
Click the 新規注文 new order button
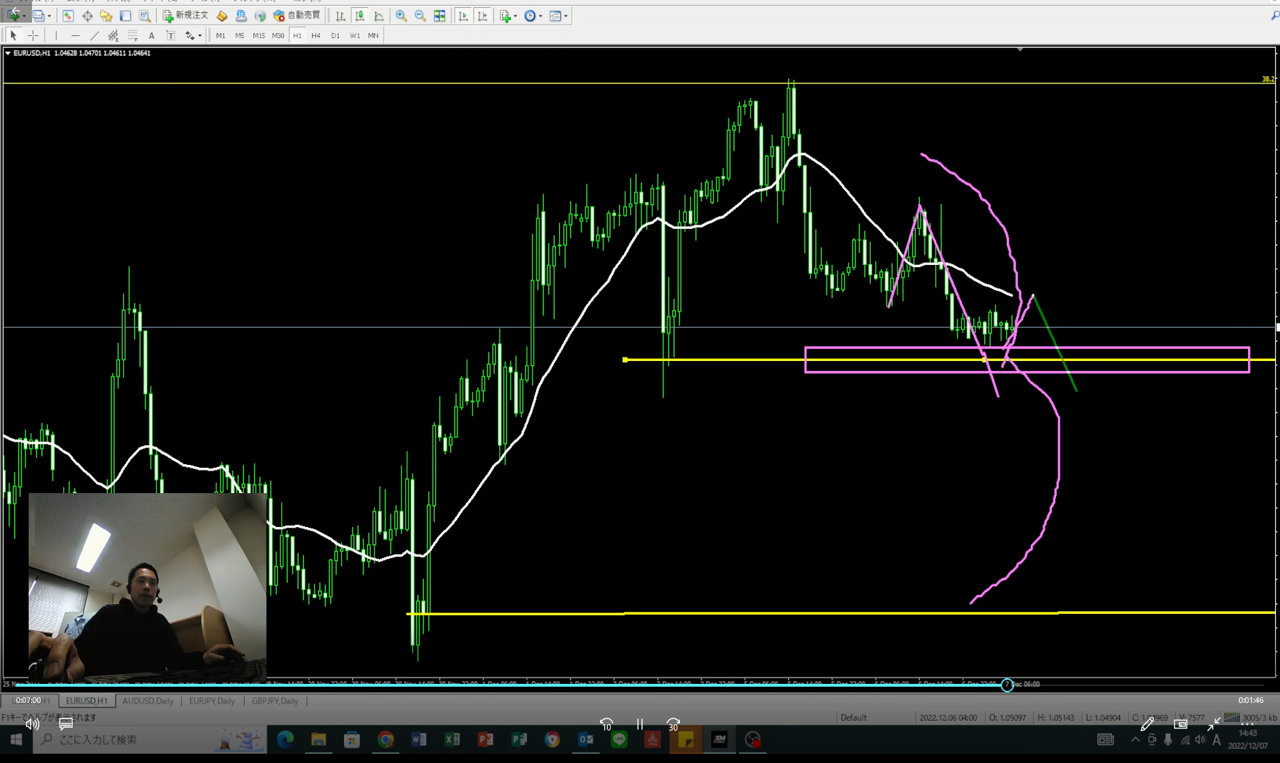click(185, 16)
